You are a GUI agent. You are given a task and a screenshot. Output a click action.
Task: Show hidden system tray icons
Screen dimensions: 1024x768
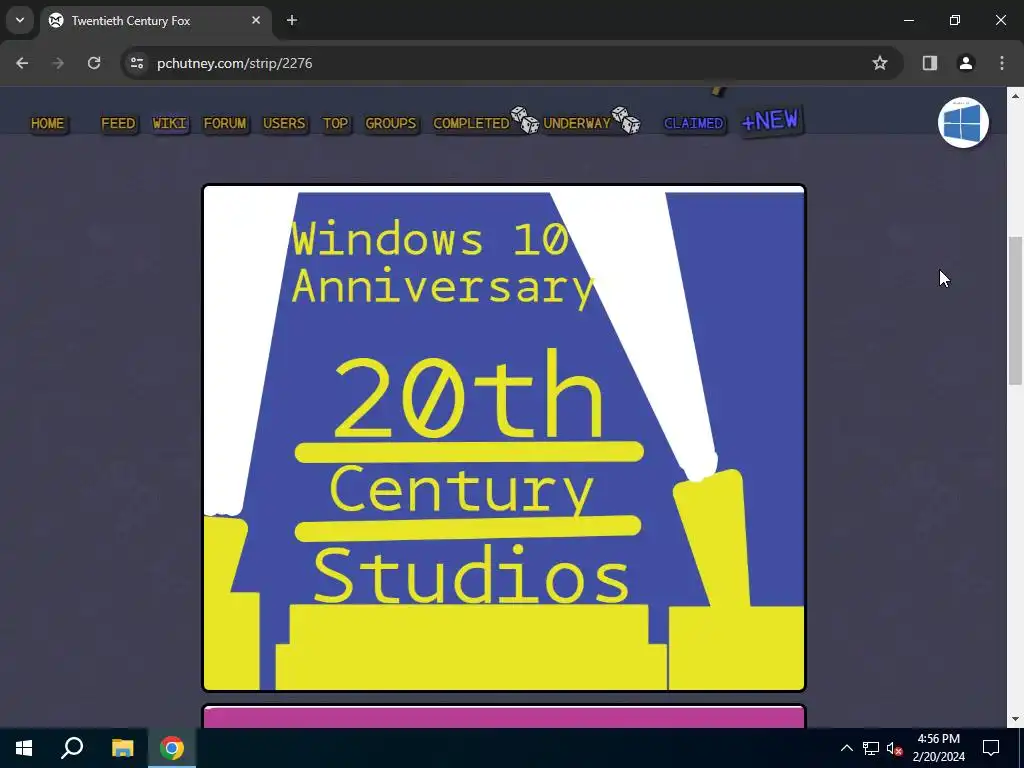coord(846,748)
